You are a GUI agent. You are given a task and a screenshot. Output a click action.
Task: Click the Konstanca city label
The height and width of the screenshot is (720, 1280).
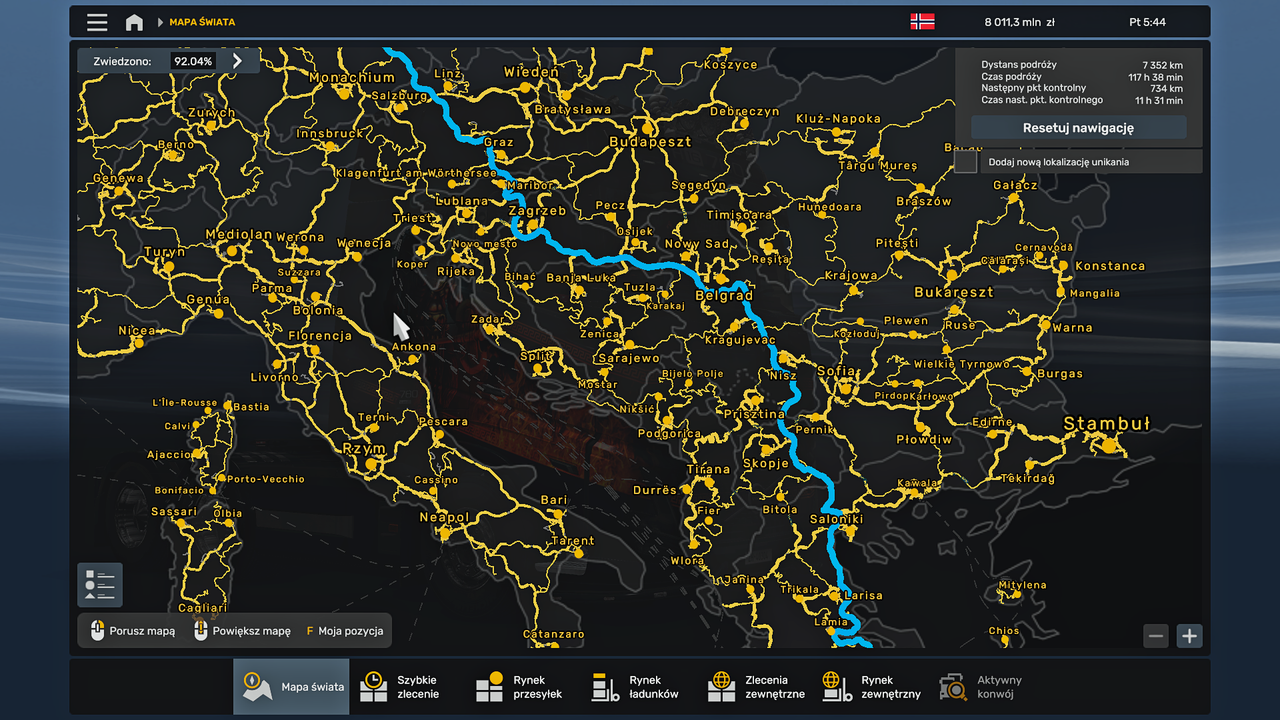(x=1110, y=266)
